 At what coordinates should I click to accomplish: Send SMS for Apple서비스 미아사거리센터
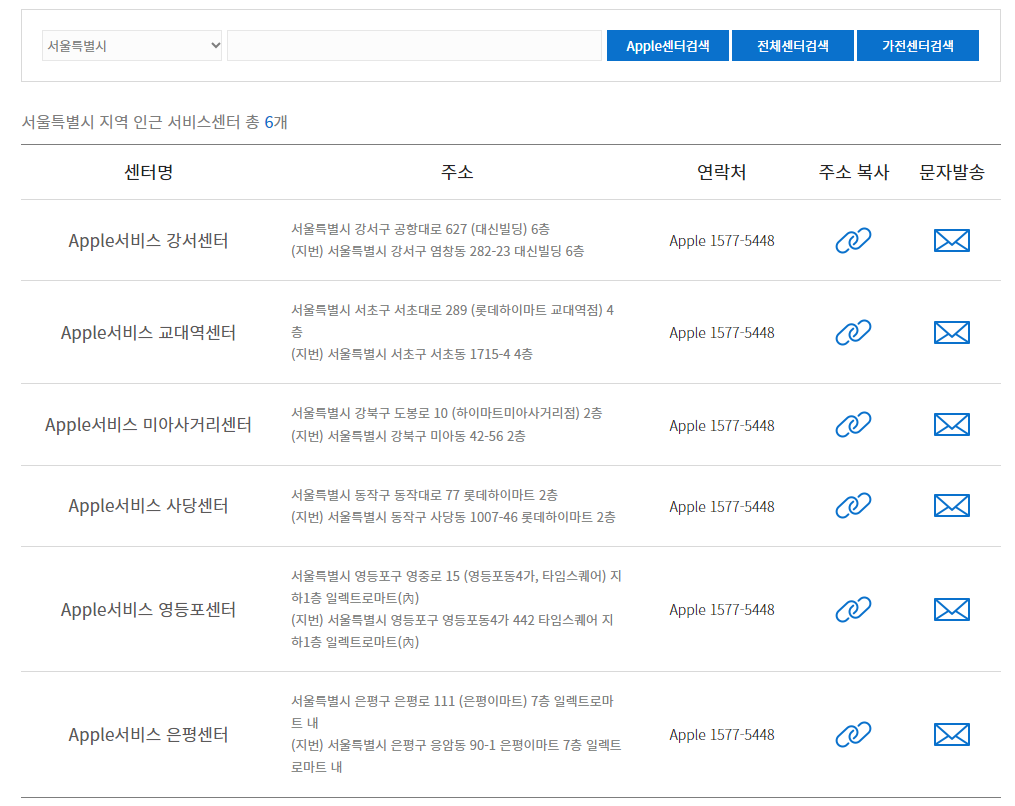click(951, 423)
